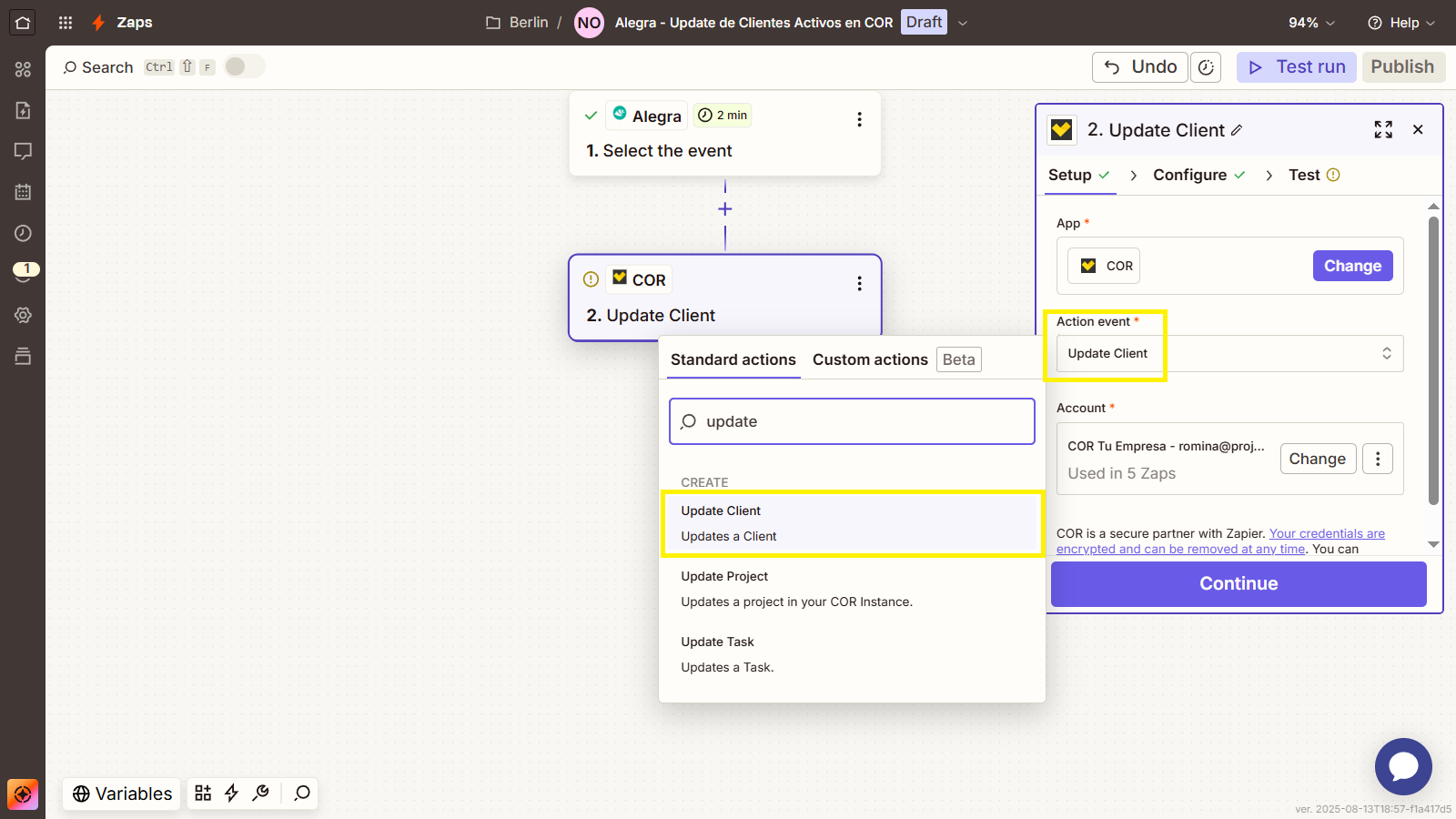Open the chat support bubble
This screenshot has width=1456, height=819.
1403,766
